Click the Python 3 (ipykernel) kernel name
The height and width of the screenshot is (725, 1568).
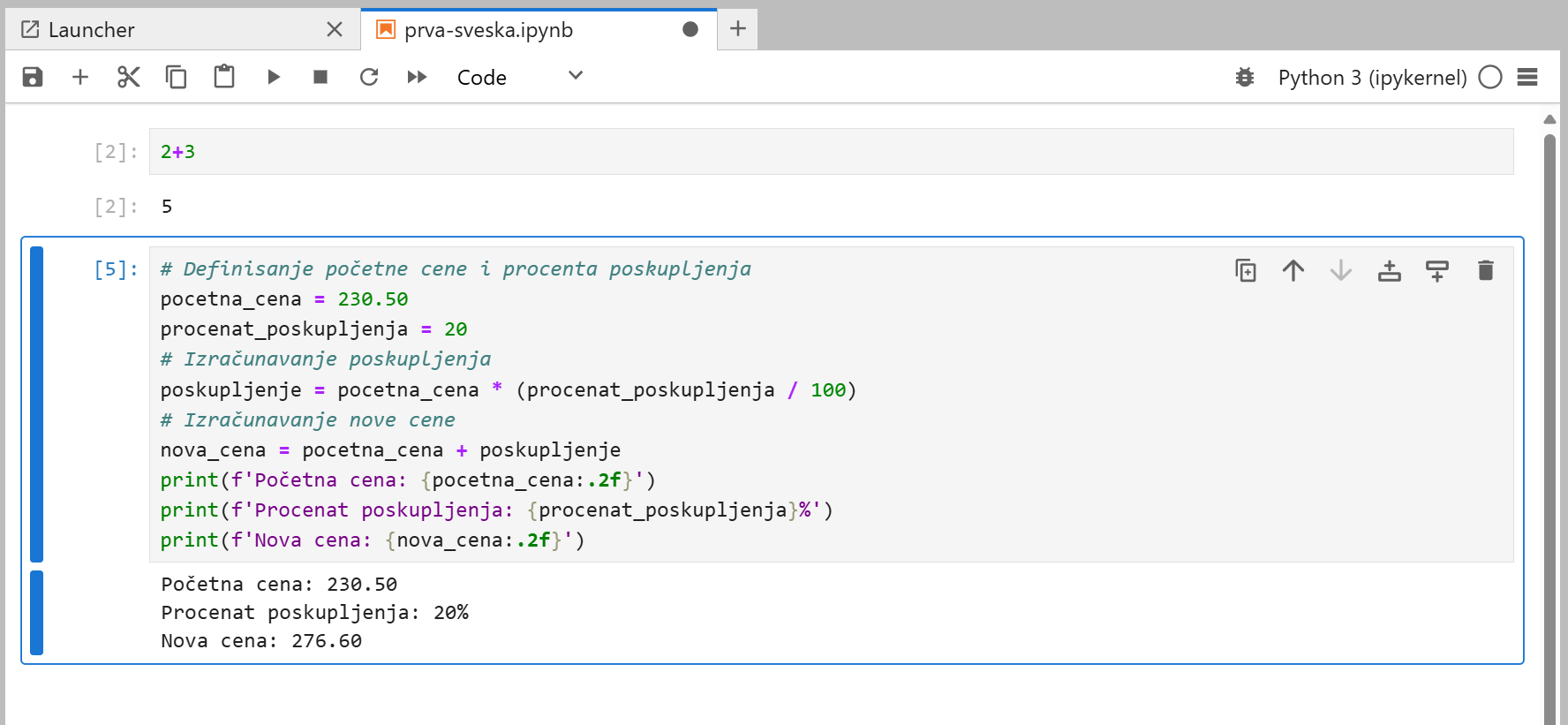[x=1372, y=78]
